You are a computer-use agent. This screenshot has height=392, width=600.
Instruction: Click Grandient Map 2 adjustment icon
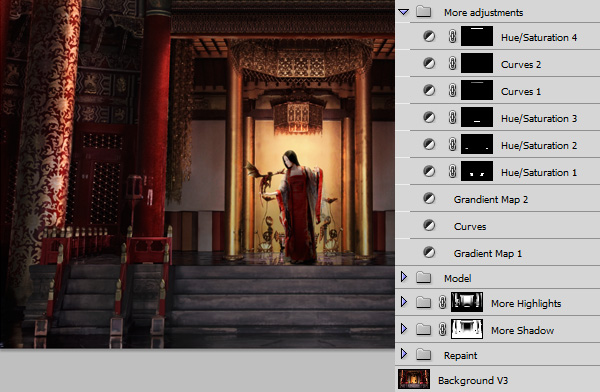click(429, 198)
